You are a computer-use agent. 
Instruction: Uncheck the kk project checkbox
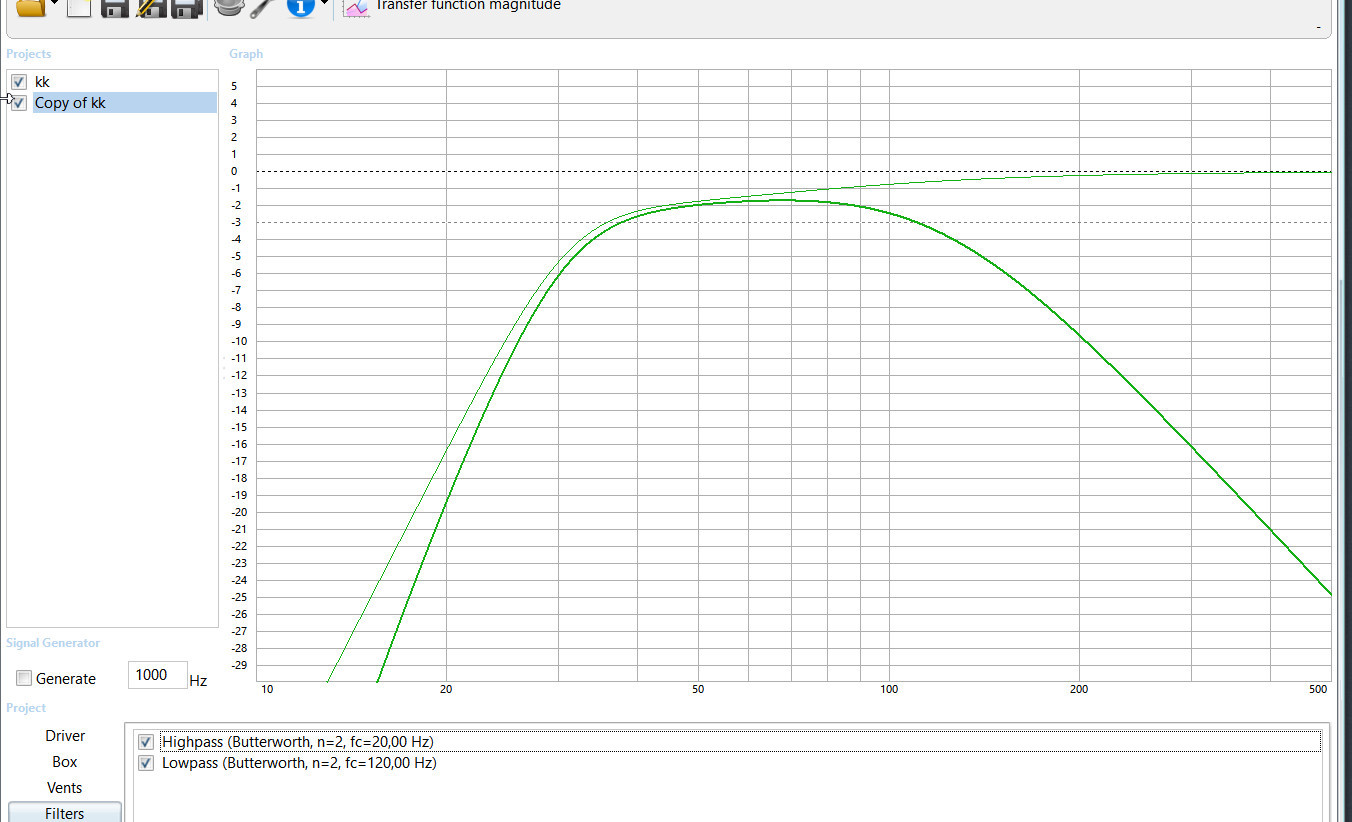(x=19, y=82)
